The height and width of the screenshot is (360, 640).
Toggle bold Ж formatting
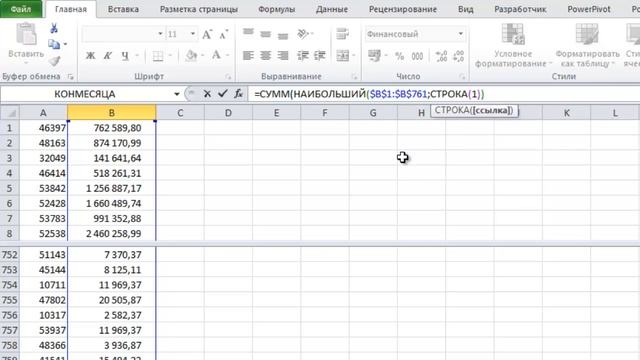pos(91,56)
